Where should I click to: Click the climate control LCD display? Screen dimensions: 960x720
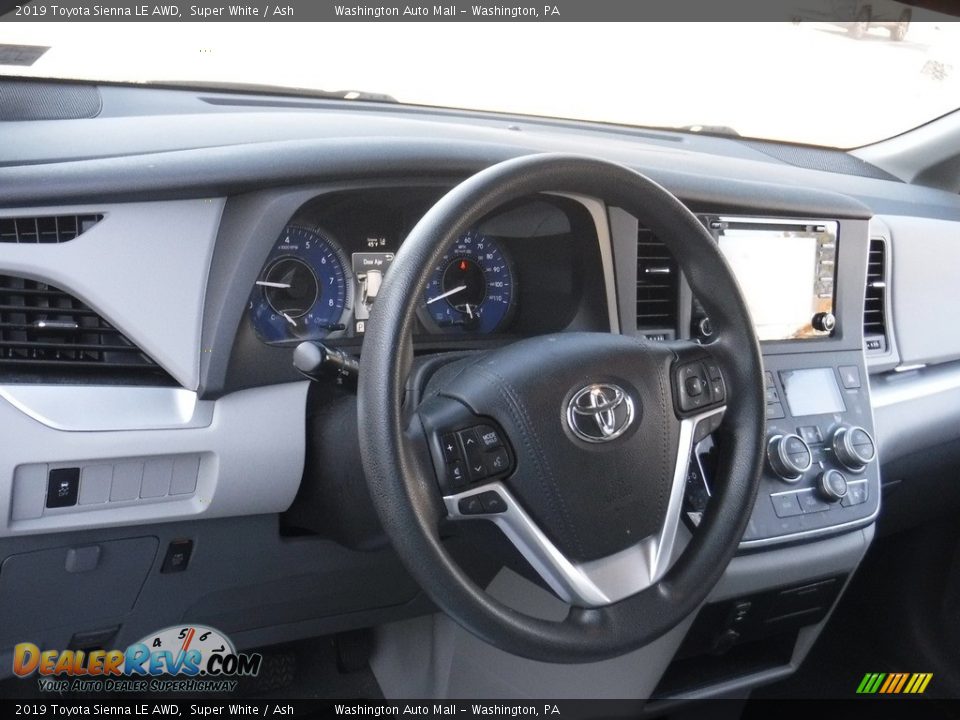click(x=812, y=392)
